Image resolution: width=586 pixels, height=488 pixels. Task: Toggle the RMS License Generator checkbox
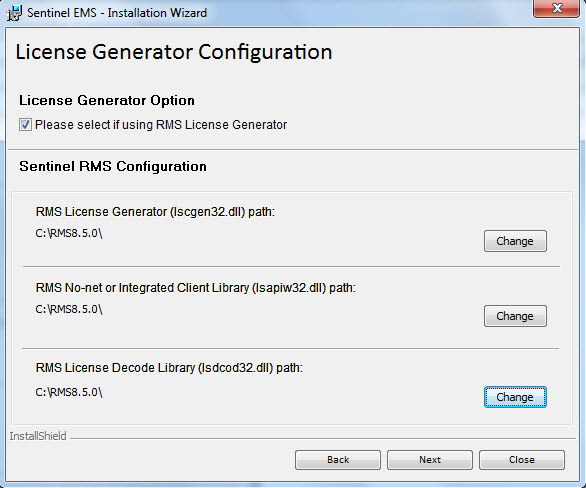[x=25, y=124]
